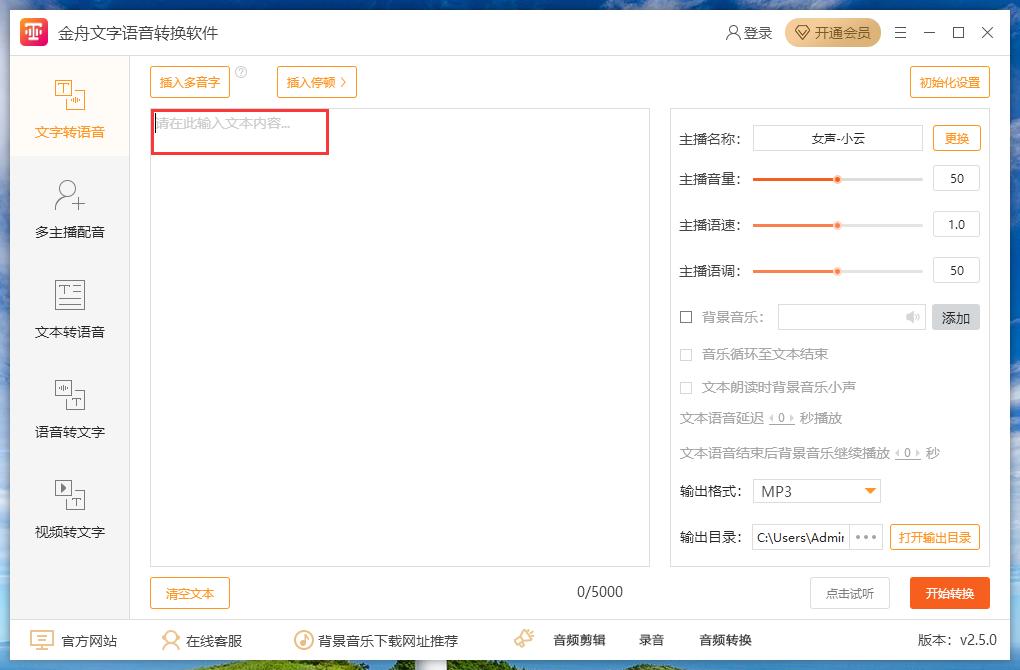This screenshot has width=1020, height=670.
Task: Click the 主播语速 value 1.0 box
Action: (956, 224)
